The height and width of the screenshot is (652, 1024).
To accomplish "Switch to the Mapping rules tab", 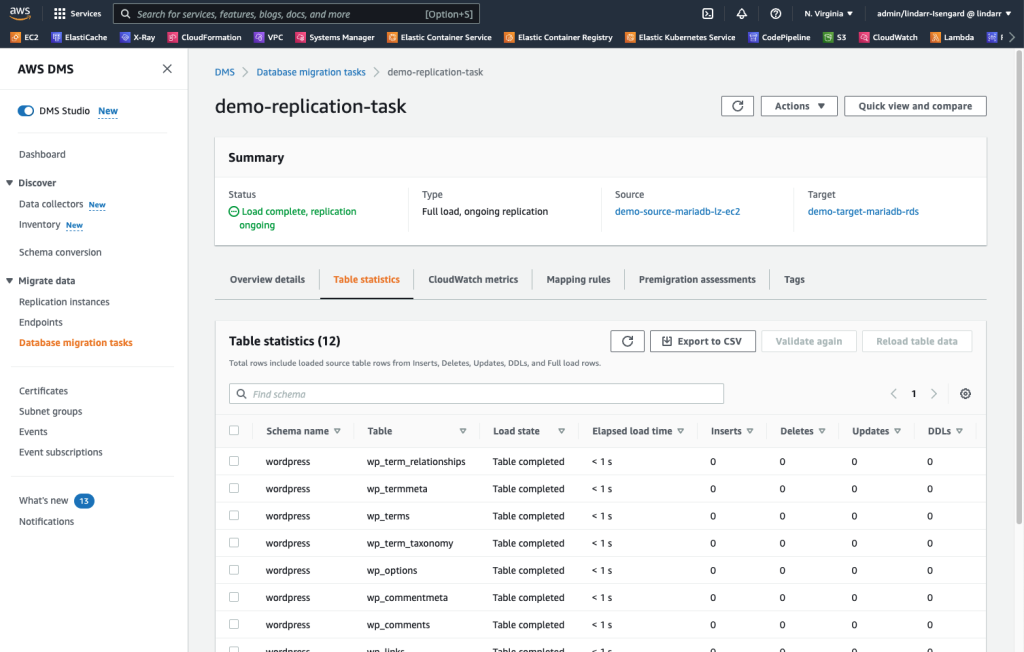I will point(578,280).
